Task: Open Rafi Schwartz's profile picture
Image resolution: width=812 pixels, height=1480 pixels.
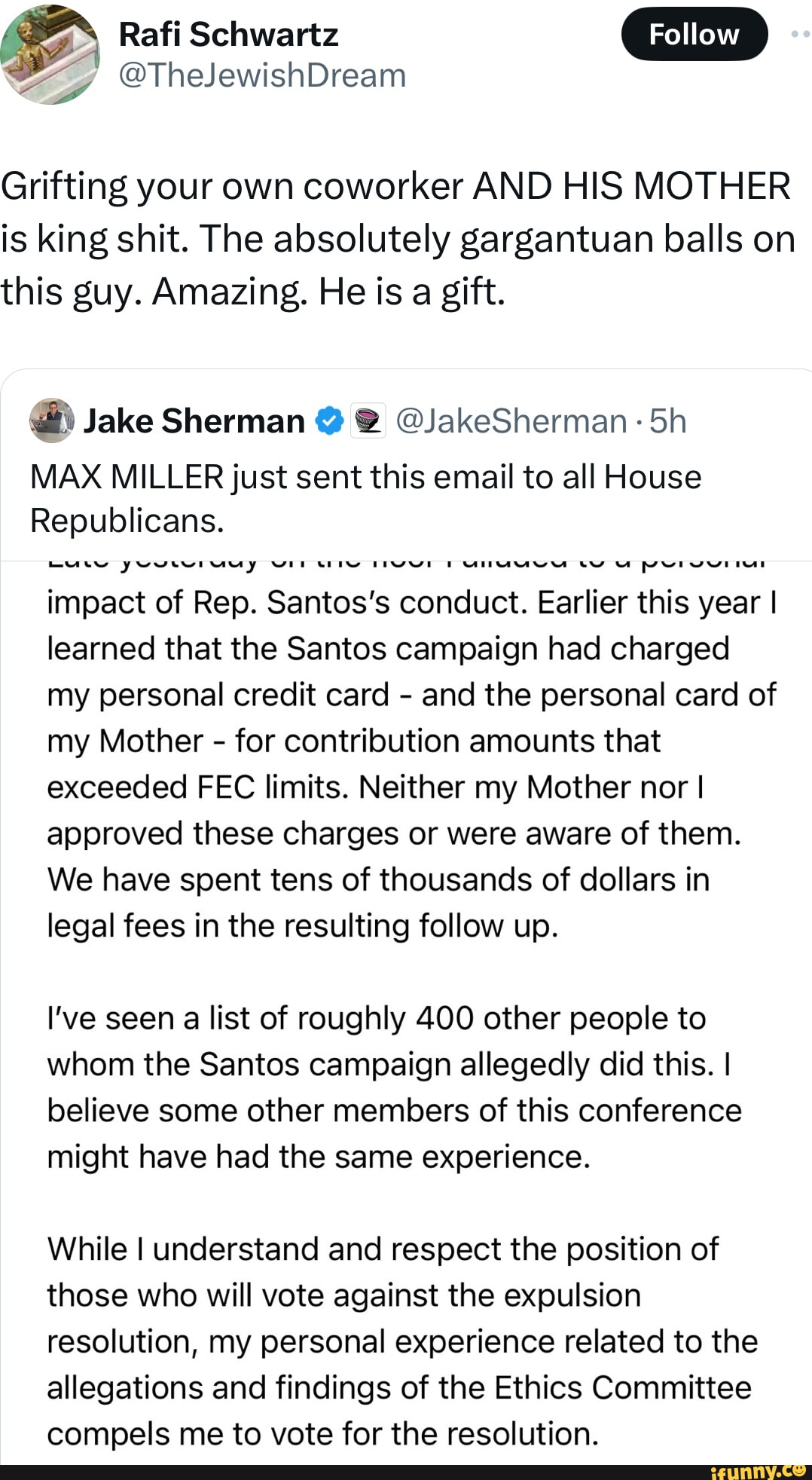Action: tap(50, 54)
